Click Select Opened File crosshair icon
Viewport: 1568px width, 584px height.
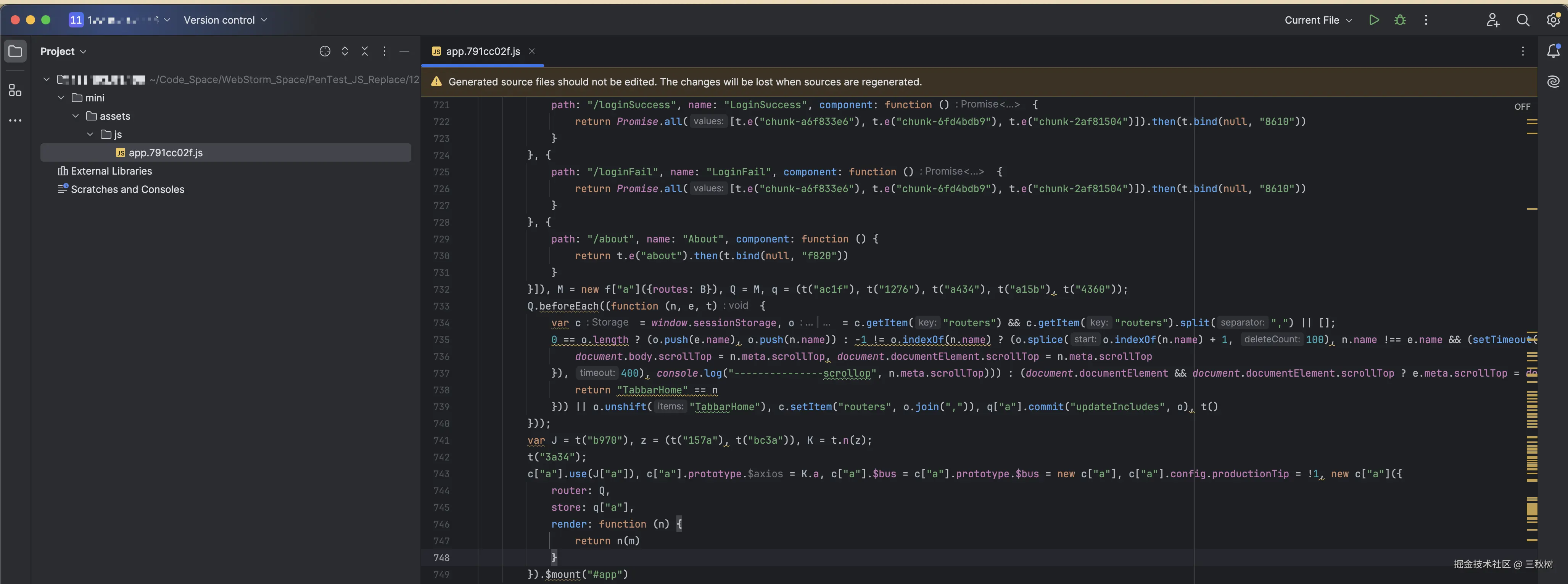click(x=325, y=51)
